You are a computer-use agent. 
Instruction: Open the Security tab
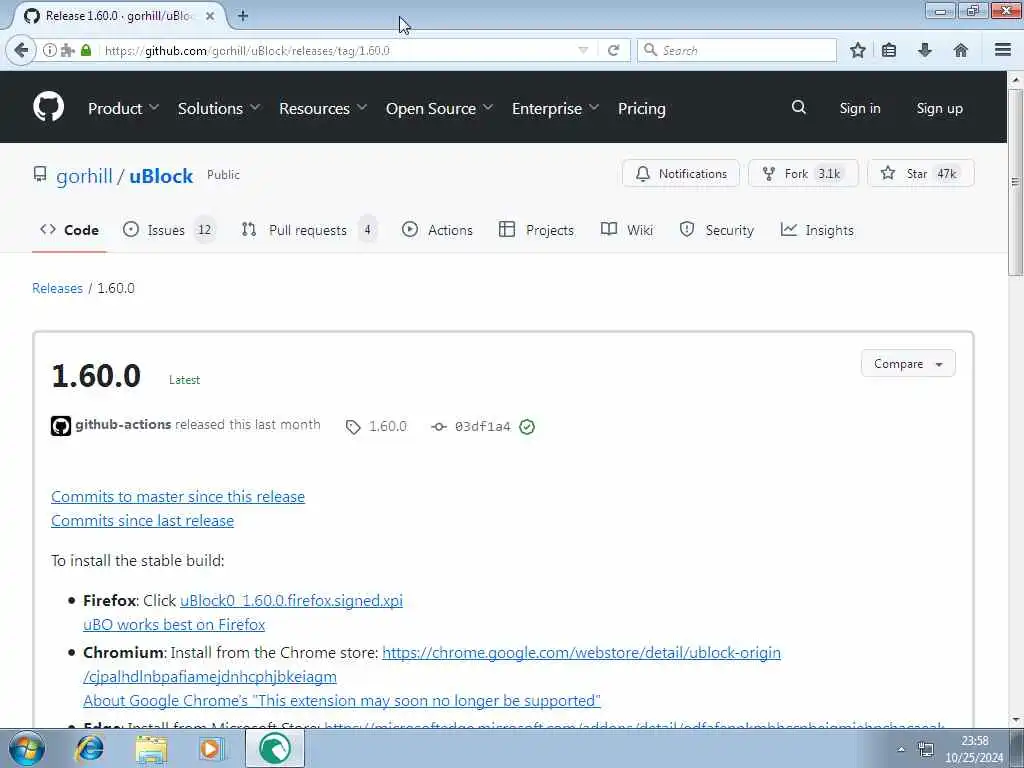click(x=717, y=230)
